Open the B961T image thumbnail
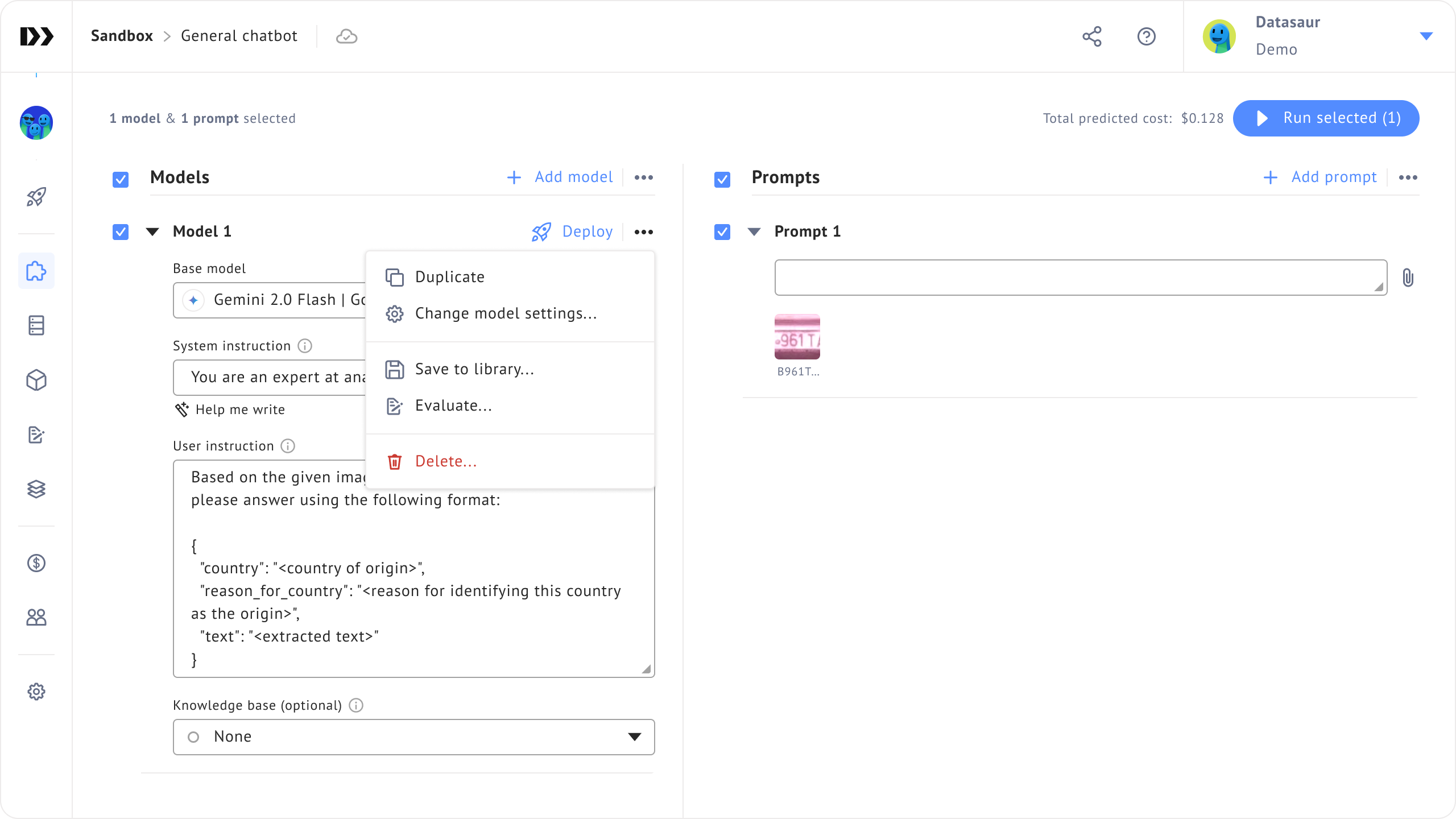Screen dimensions: 1456x819 point(797,337)
